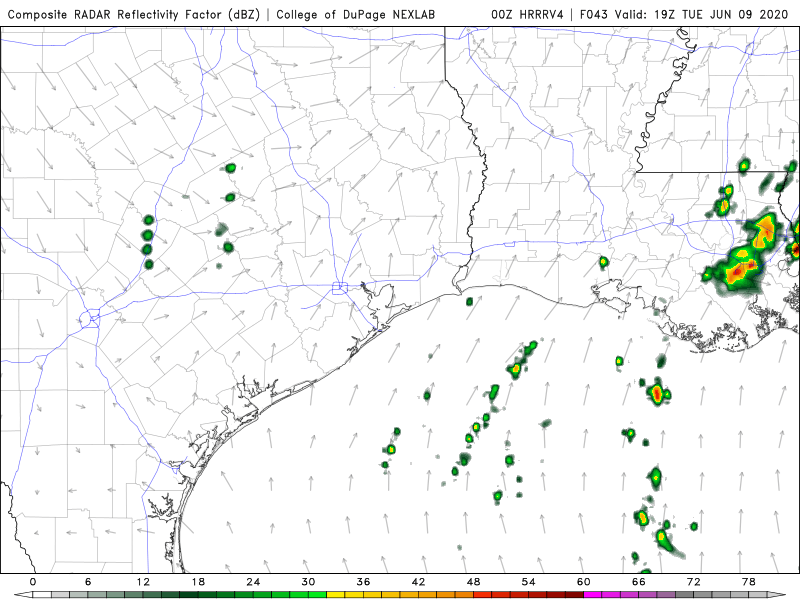Click the "42" label on the dBZ scale

418,582
